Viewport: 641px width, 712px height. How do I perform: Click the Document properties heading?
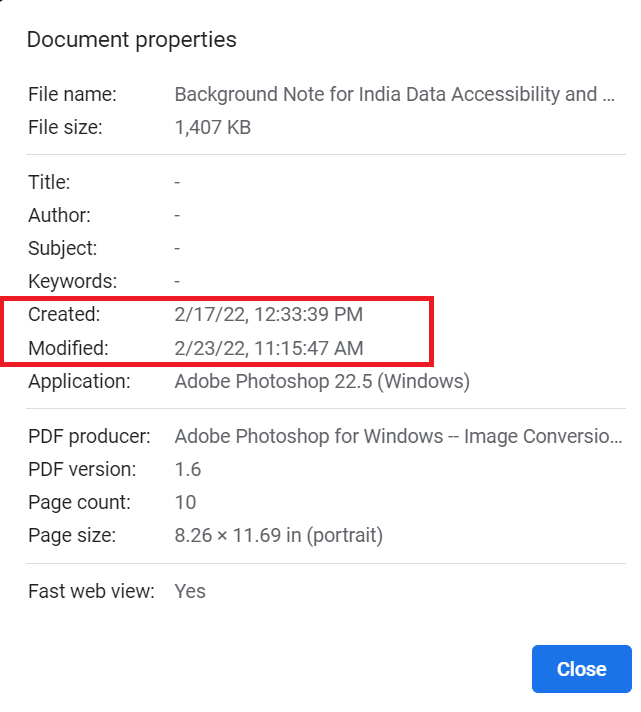131,40
